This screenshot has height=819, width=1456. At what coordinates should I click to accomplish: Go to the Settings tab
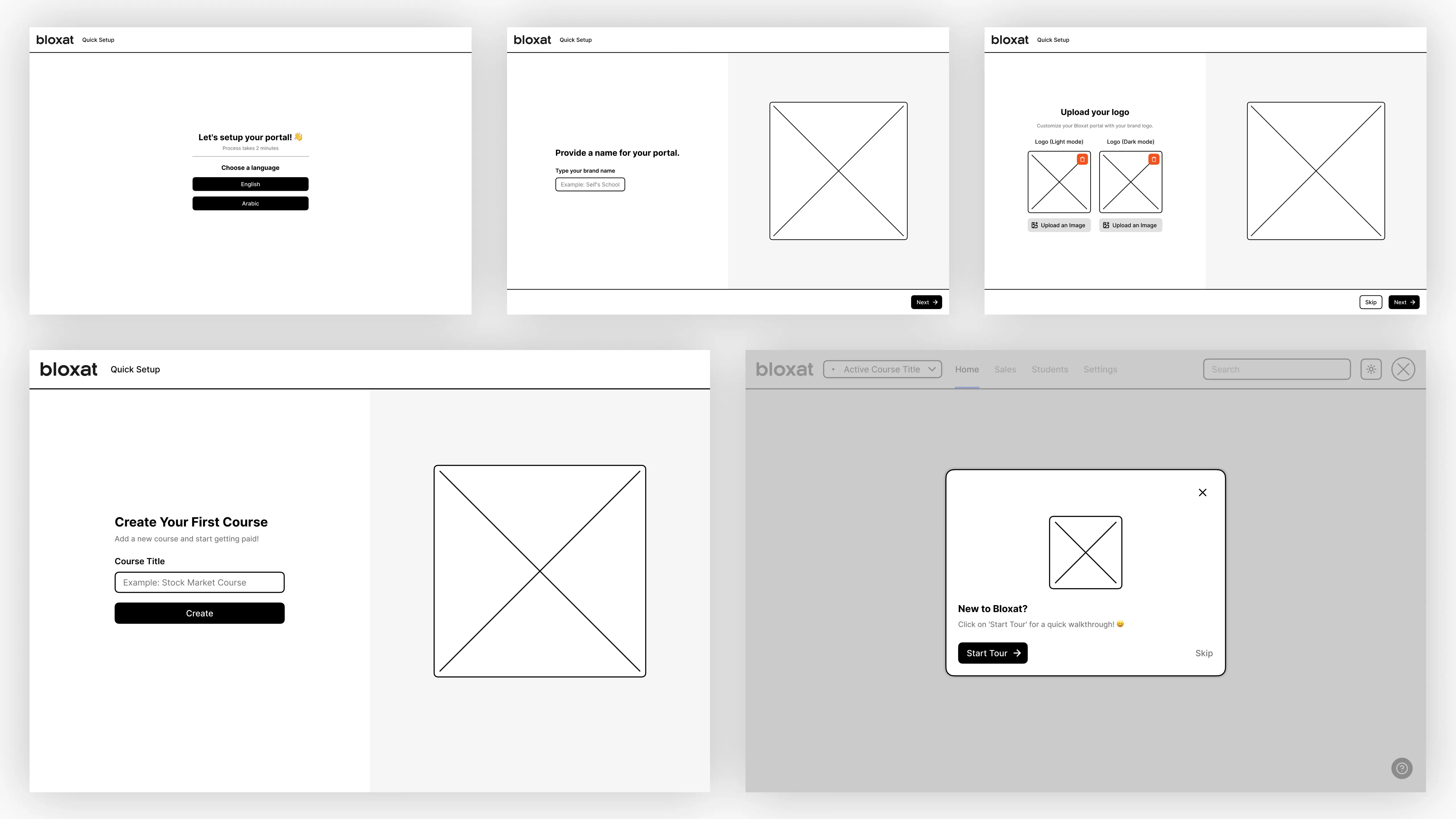point(1100,369)
